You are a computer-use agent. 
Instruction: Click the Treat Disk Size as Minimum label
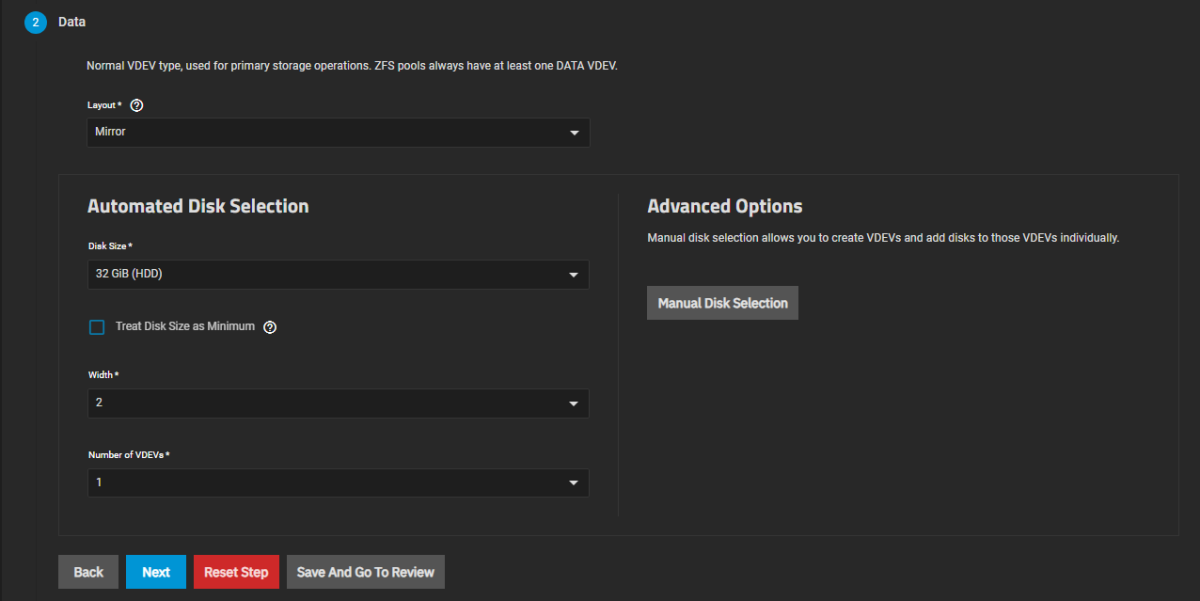(185, 327)
